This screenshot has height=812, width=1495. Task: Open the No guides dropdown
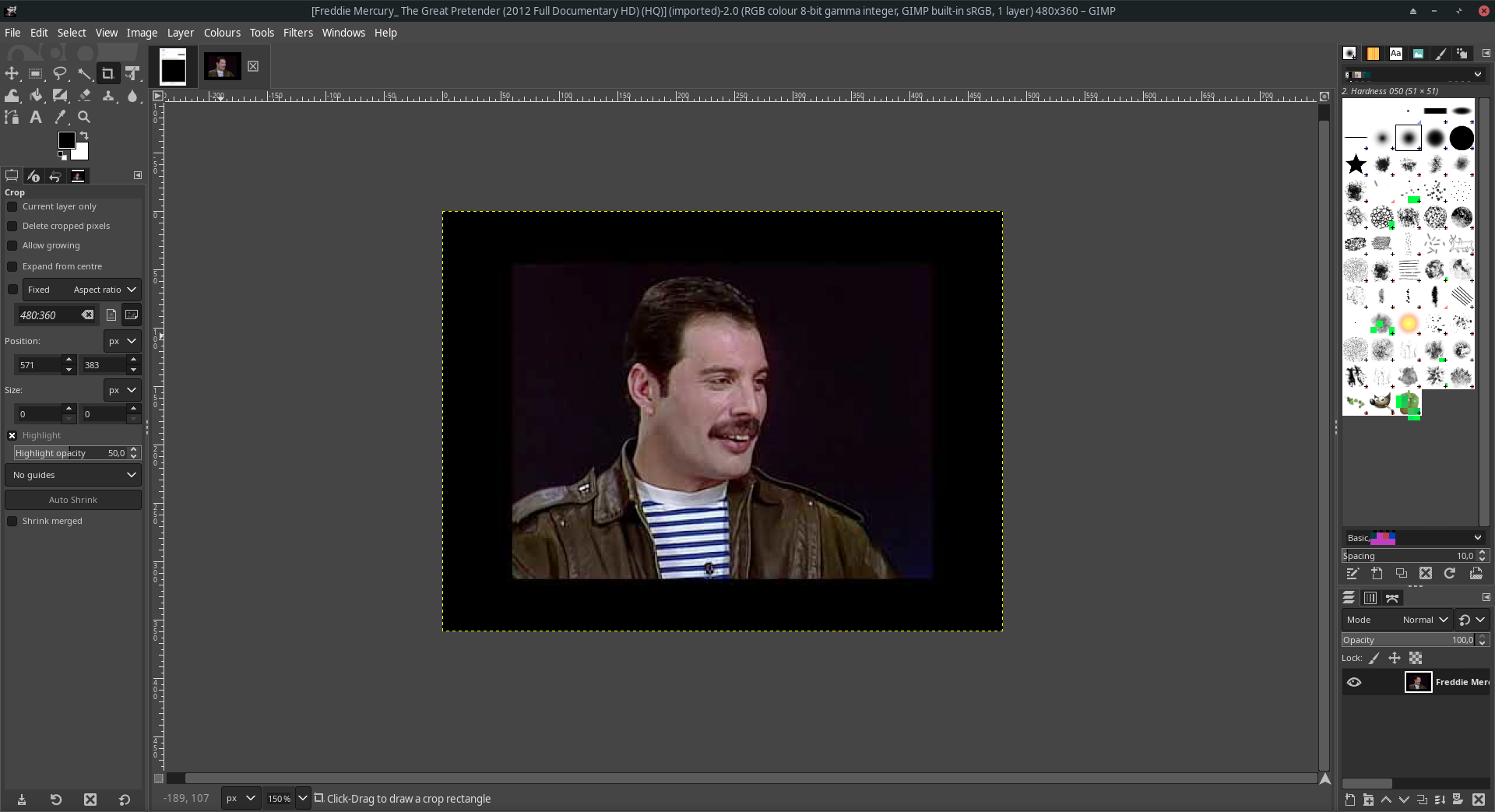click(73, 475)
